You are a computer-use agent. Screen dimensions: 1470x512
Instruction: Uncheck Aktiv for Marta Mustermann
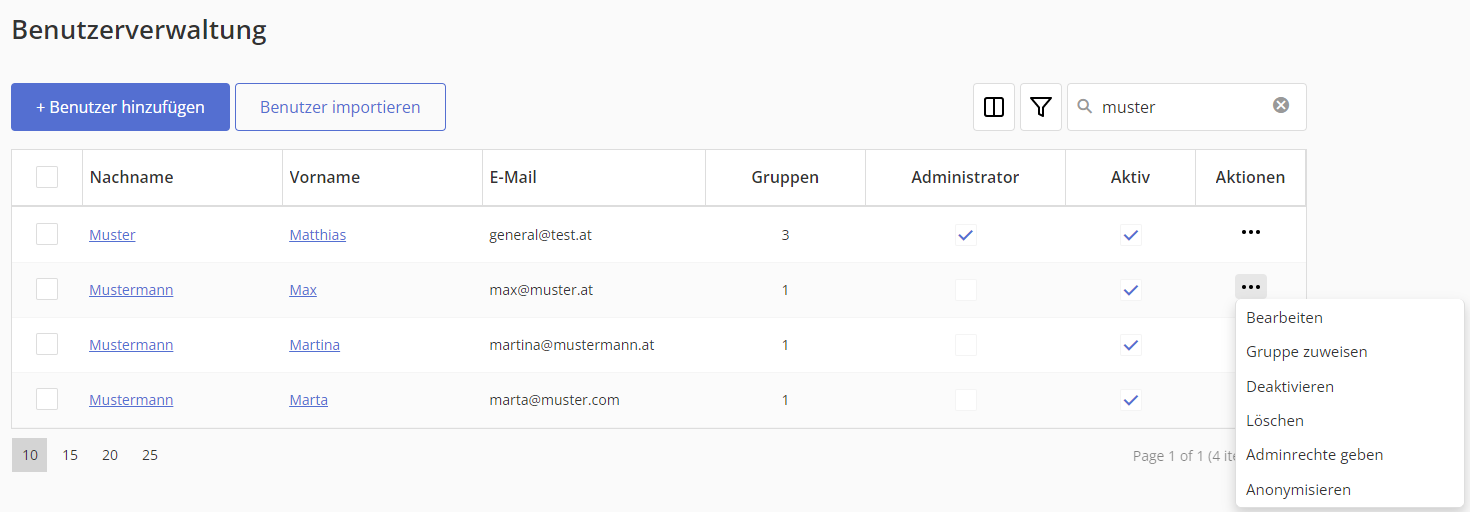(1130, 400)
